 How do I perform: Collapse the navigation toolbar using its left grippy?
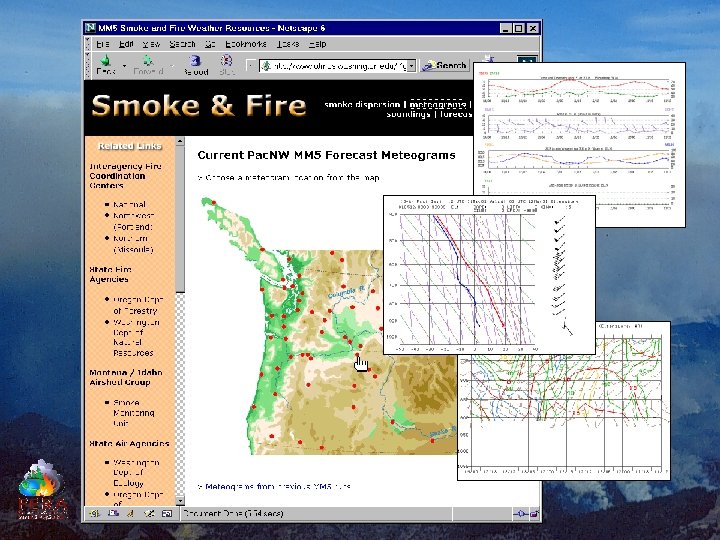pos(88,65)
